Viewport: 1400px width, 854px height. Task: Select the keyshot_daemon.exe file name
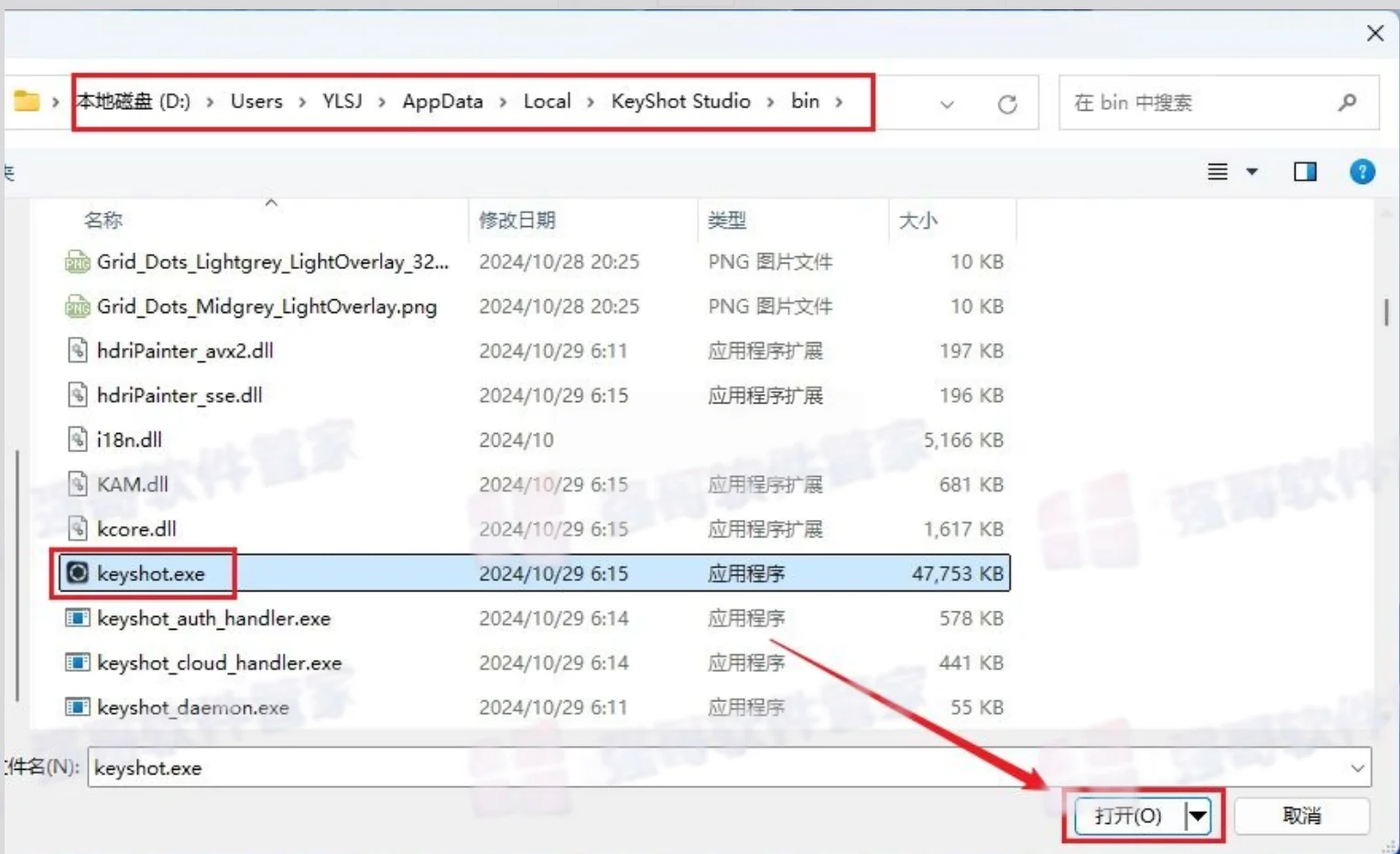tap(193, 708)
